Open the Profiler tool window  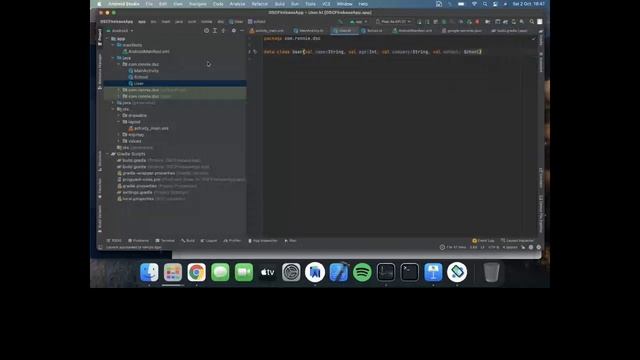pos(232,241)
